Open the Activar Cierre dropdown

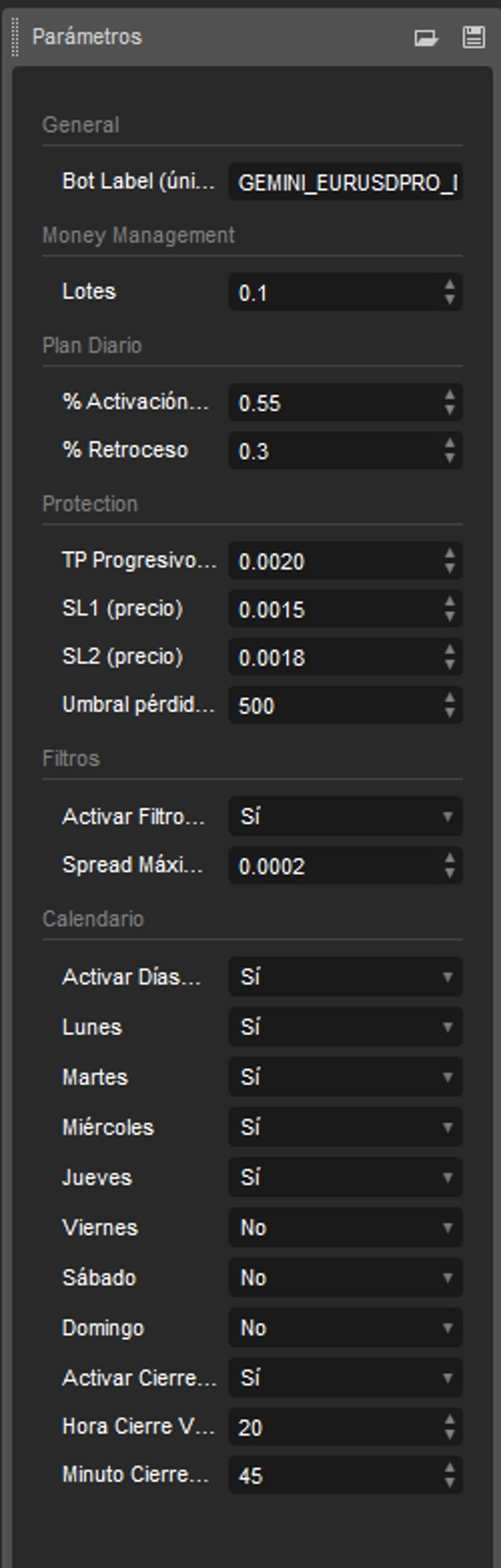point(345,1378)
